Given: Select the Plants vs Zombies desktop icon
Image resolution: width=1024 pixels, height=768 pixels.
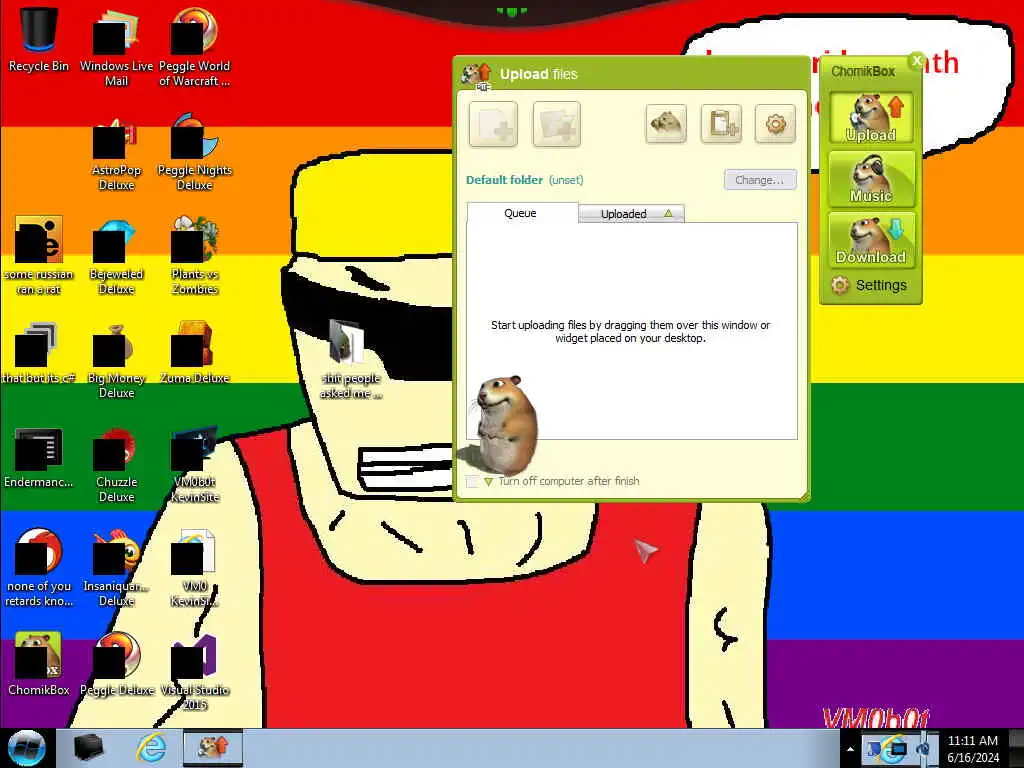Looking at the screenshot, I should (194, 255).
